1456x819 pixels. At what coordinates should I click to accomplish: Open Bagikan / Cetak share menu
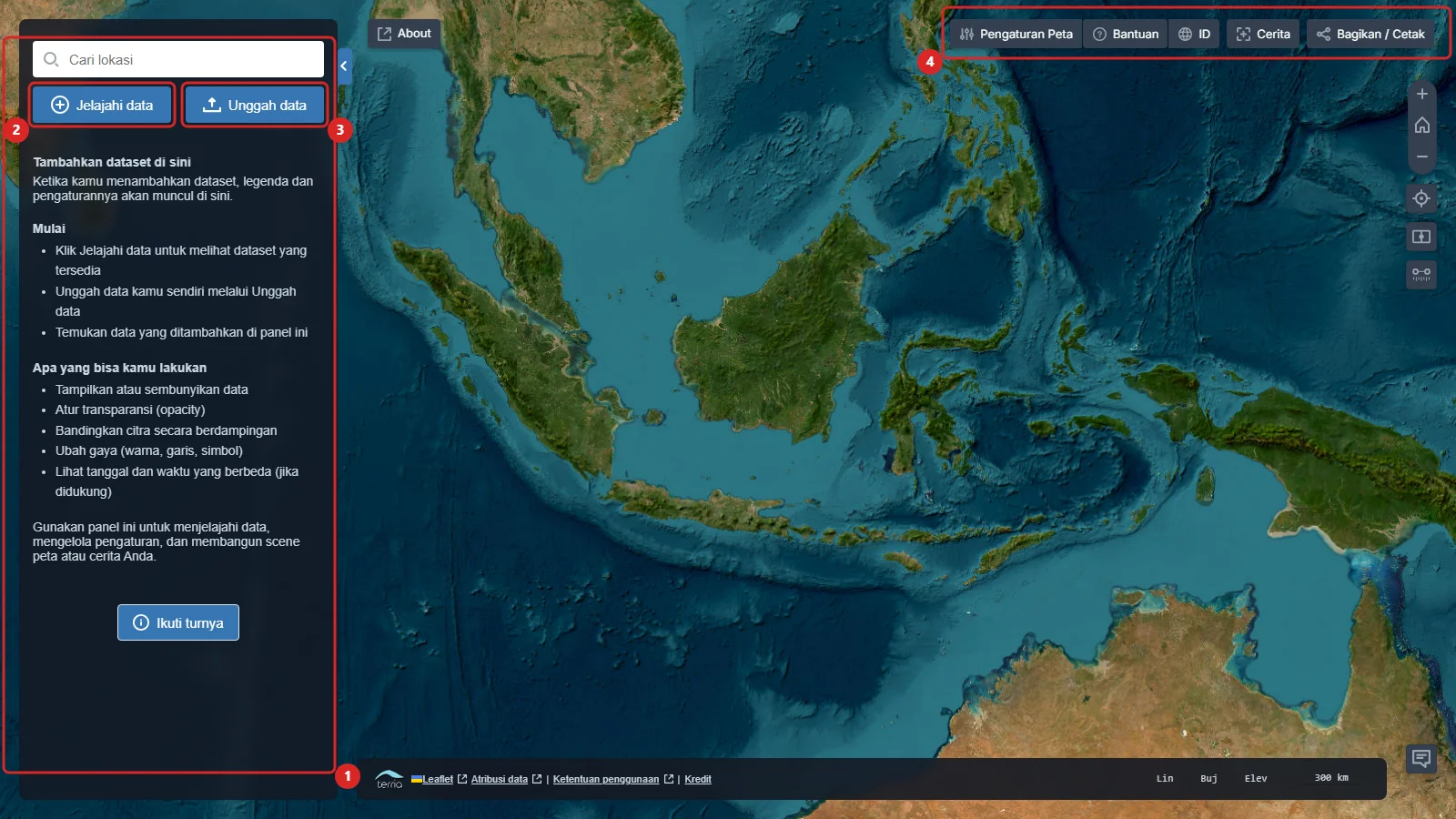(1370, 34)
